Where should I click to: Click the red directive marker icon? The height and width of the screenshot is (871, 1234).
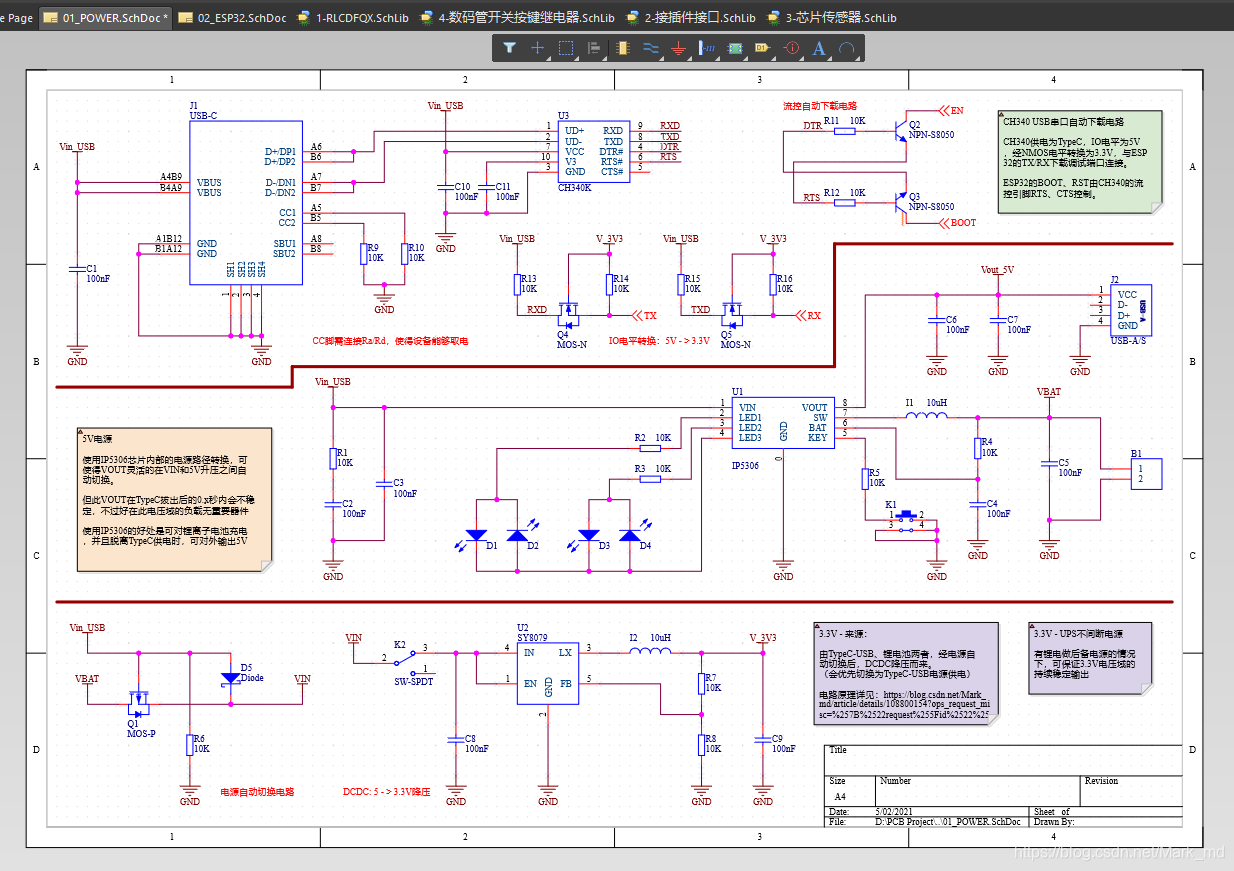[x=790, y=48]
